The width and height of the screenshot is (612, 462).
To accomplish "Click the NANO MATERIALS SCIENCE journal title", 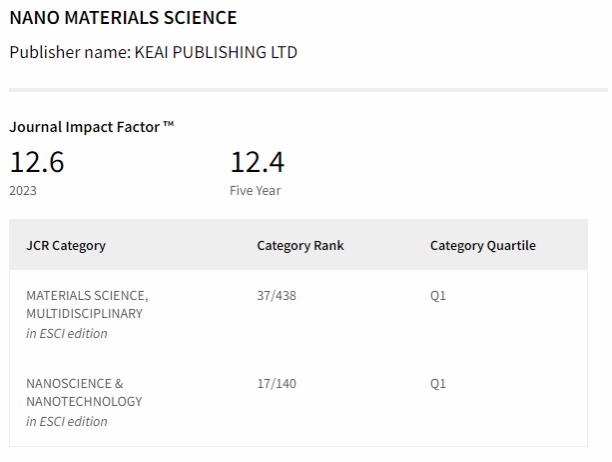I will (123, 18).
